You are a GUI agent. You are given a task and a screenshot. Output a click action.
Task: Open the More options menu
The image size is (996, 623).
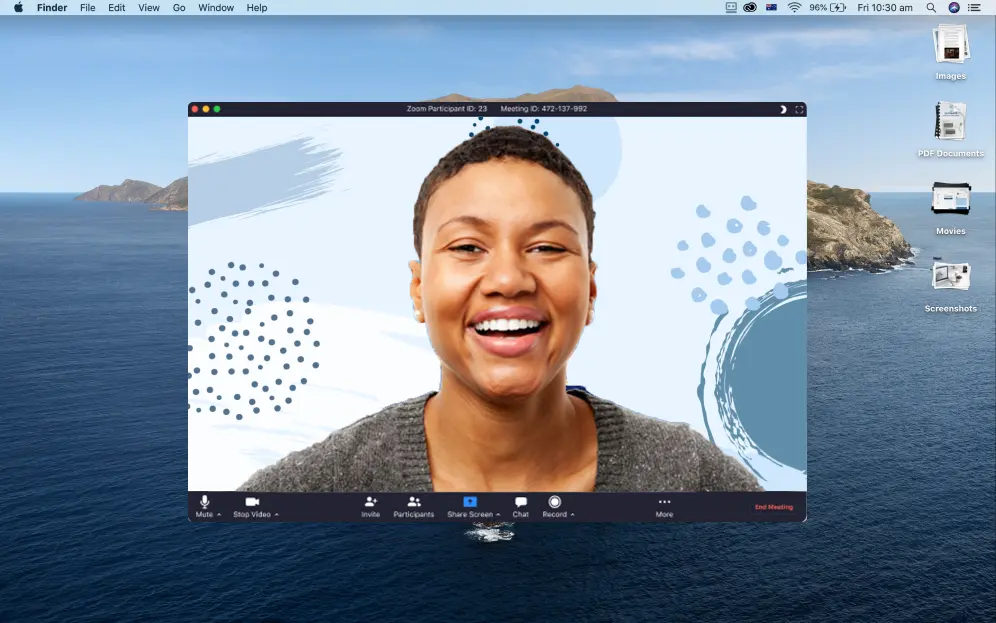pos(664,502)
